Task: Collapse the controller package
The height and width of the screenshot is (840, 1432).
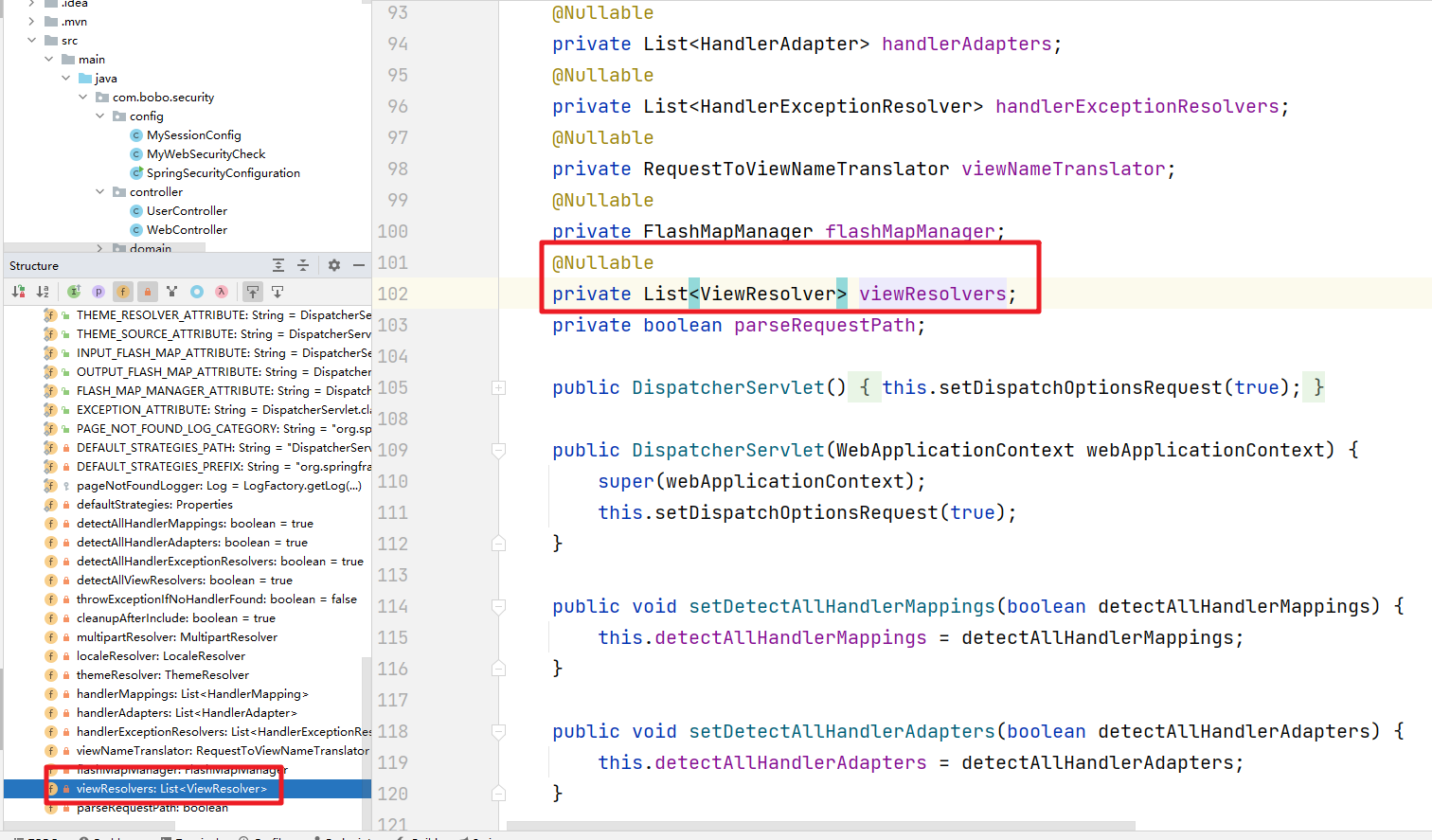Action: point(99,191)
